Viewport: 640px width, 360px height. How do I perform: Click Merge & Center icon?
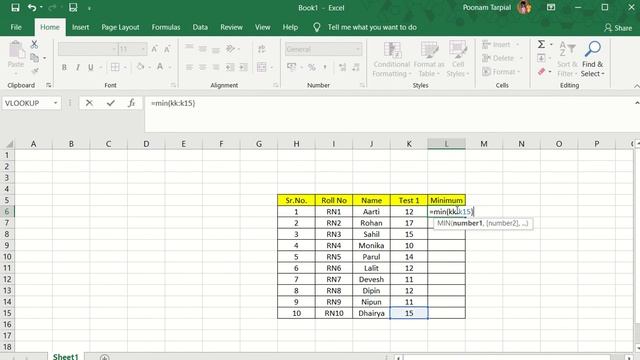tap(262, 67)
